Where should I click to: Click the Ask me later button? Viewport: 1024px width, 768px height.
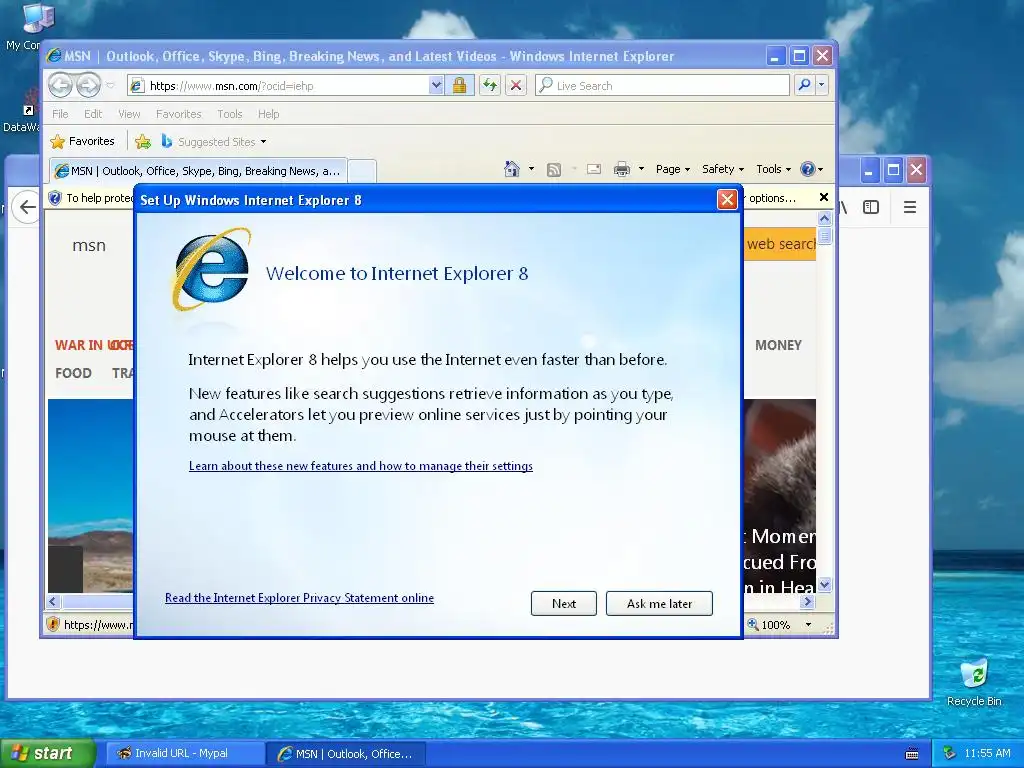pos(659,603)
